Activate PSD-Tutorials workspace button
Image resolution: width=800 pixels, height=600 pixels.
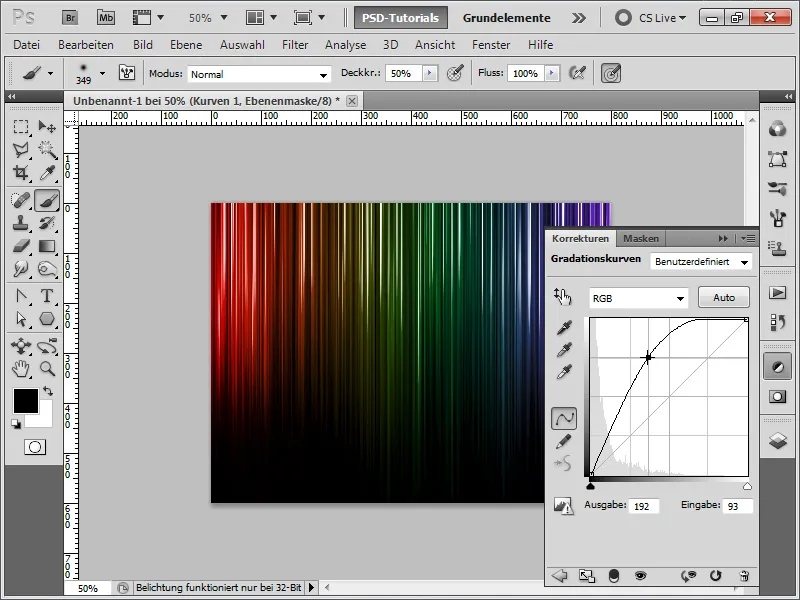(401, 18)
